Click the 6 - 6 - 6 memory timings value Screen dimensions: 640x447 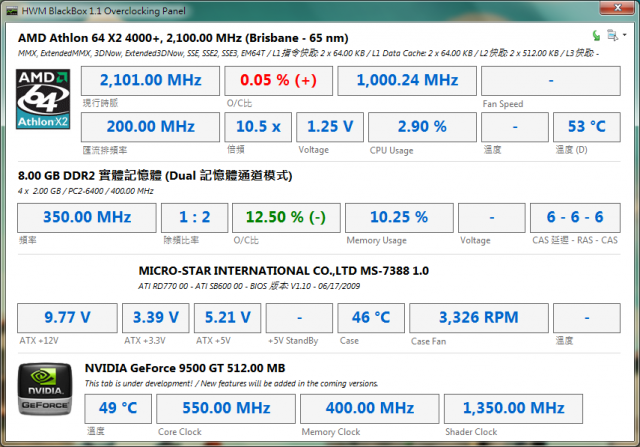[x=575, y=218]
